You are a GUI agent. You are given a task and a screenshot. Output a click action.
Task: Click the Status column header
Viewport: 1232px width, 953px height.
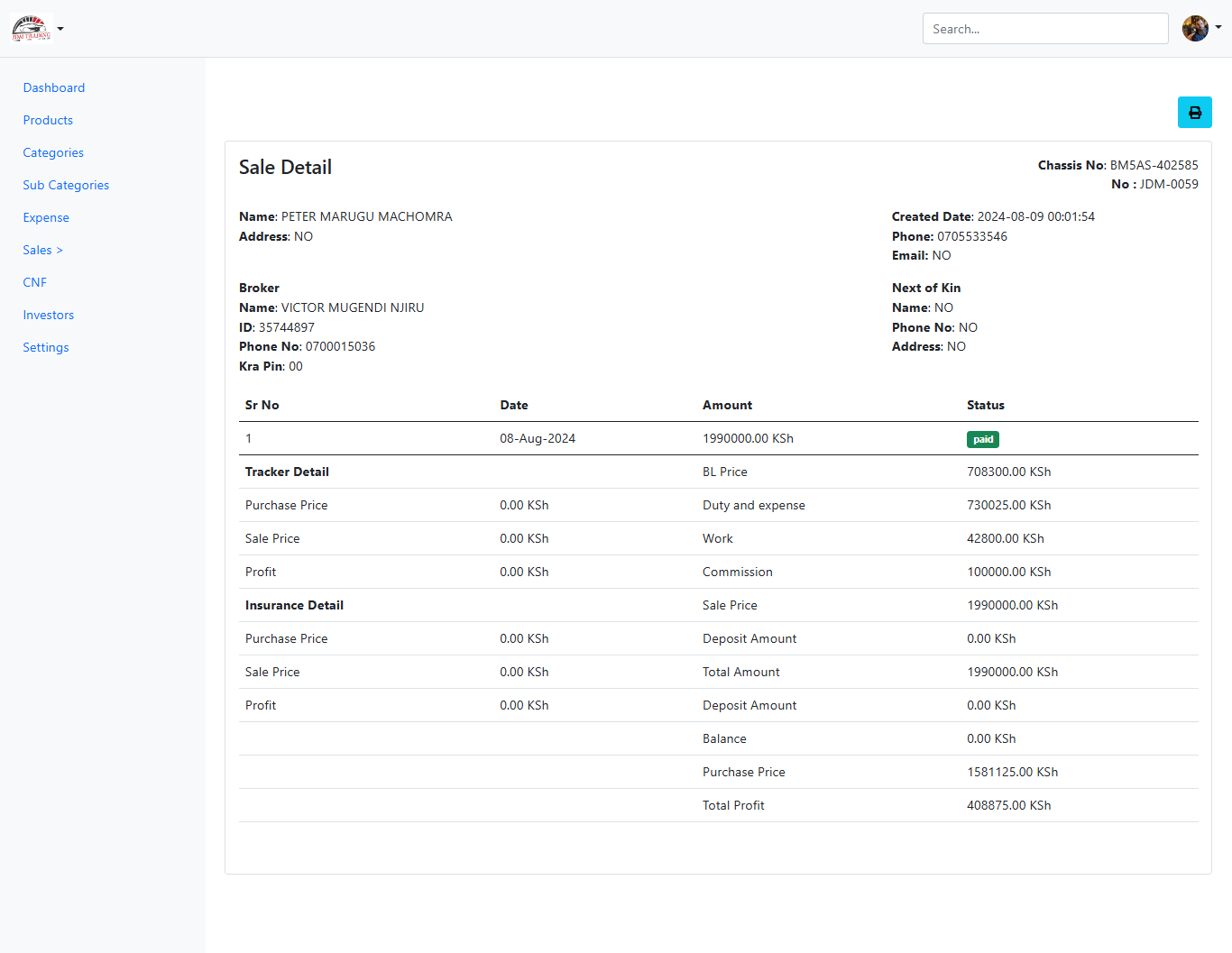click(985, 405)
